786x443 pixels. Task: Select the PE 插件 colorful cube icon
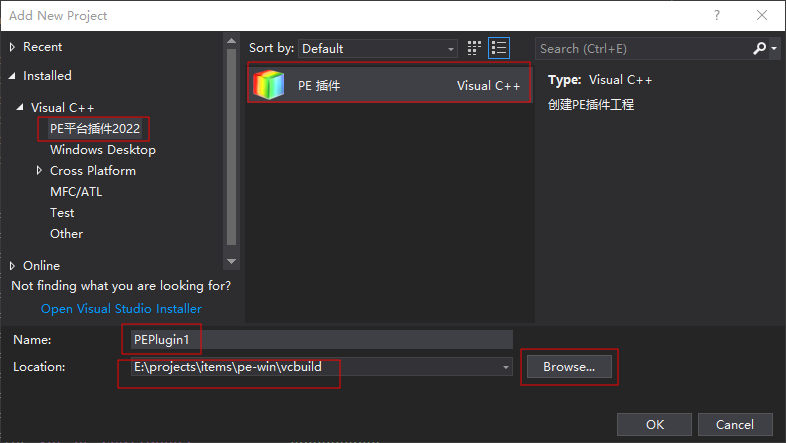pos(269,85)
